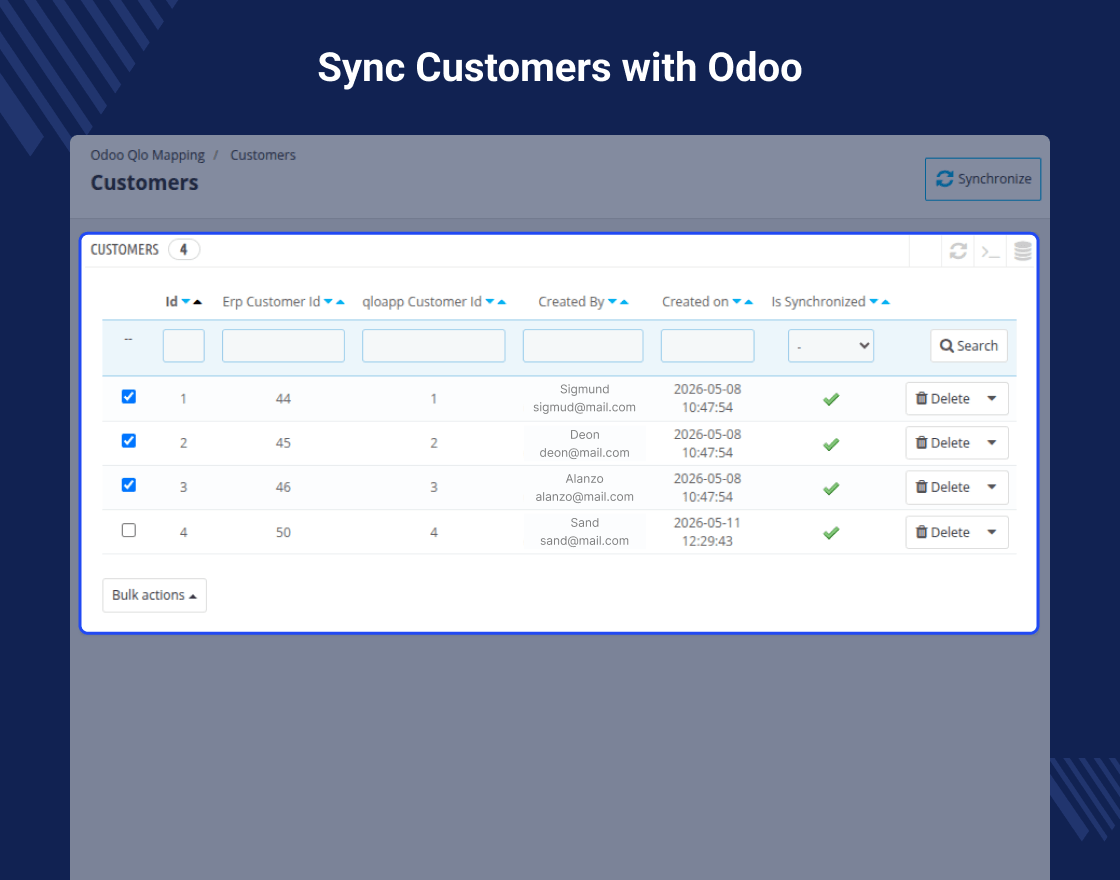This screenshot has height=880, width=1120.
Task: Click the 12:29:43 created date cell
Action: click(707, 541)
